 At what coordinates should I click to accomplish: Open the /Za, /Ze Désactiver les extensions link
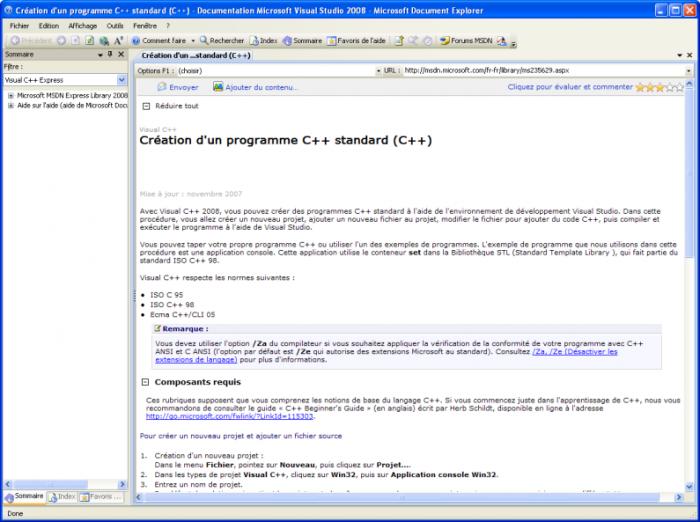tap(575, 352)
